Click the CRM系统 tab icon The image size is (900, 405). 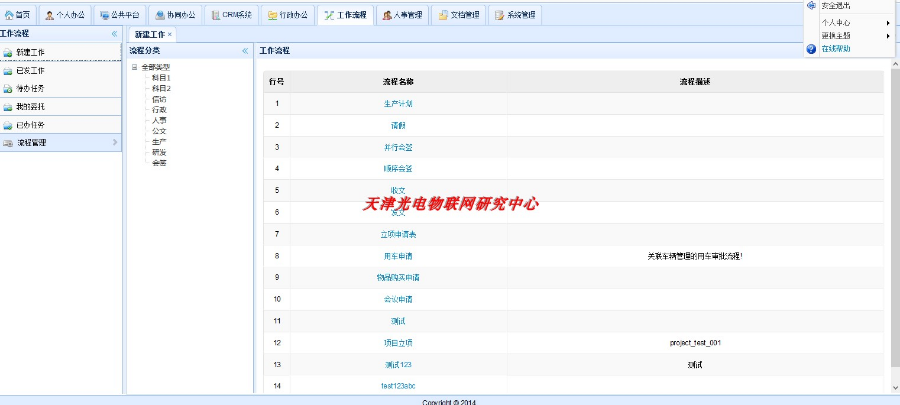coord(216,15)
